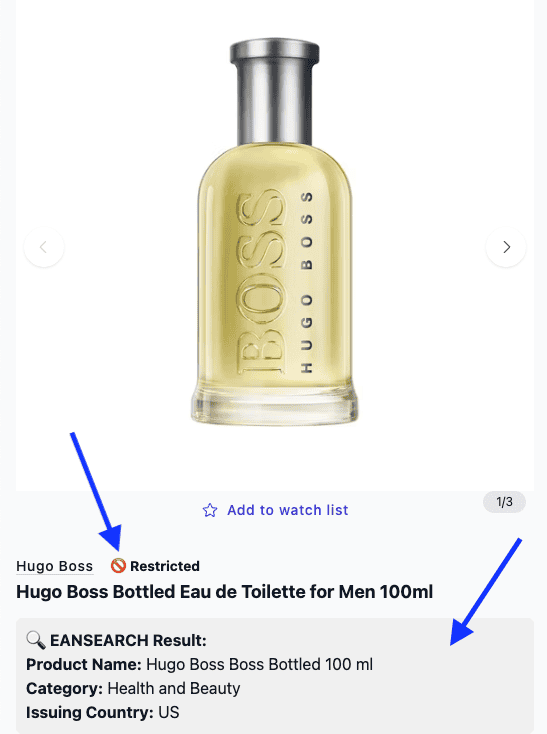Select the Product Name value Hugo Boss Boss Bottled
Viewport: 547px width, 734px height.
click(x=260, y=664)
